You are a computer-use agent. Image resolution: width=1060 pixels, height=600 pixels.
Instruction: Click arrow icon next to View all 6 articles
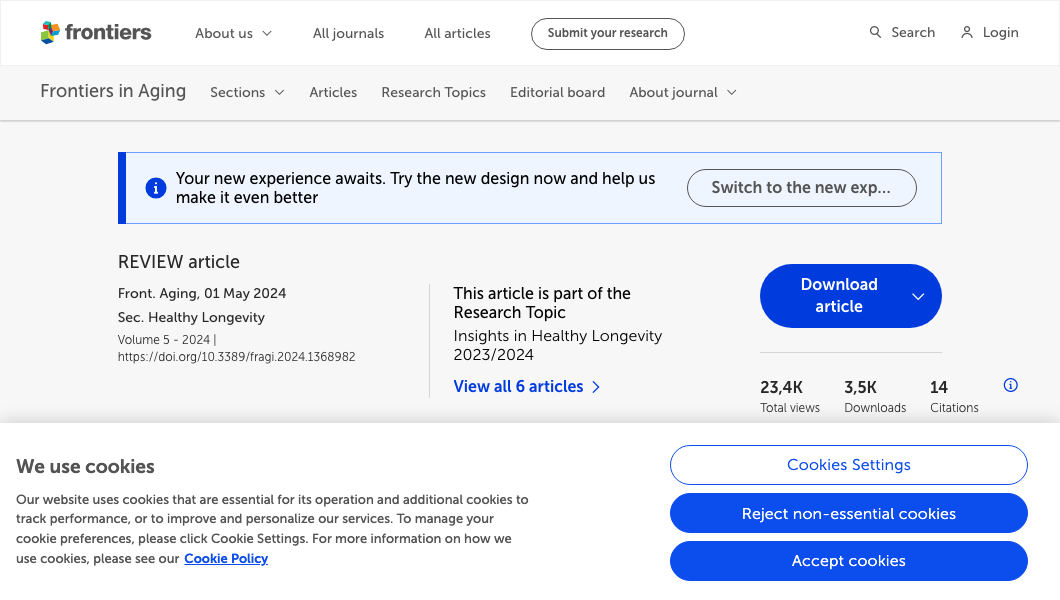[596, 387]
